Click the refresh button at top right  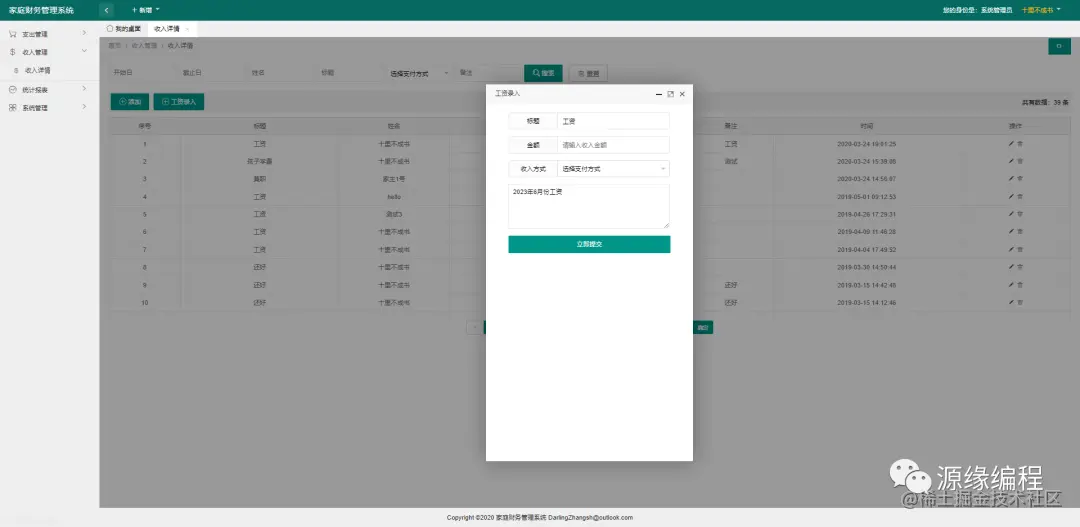[x=1059, y=46]
